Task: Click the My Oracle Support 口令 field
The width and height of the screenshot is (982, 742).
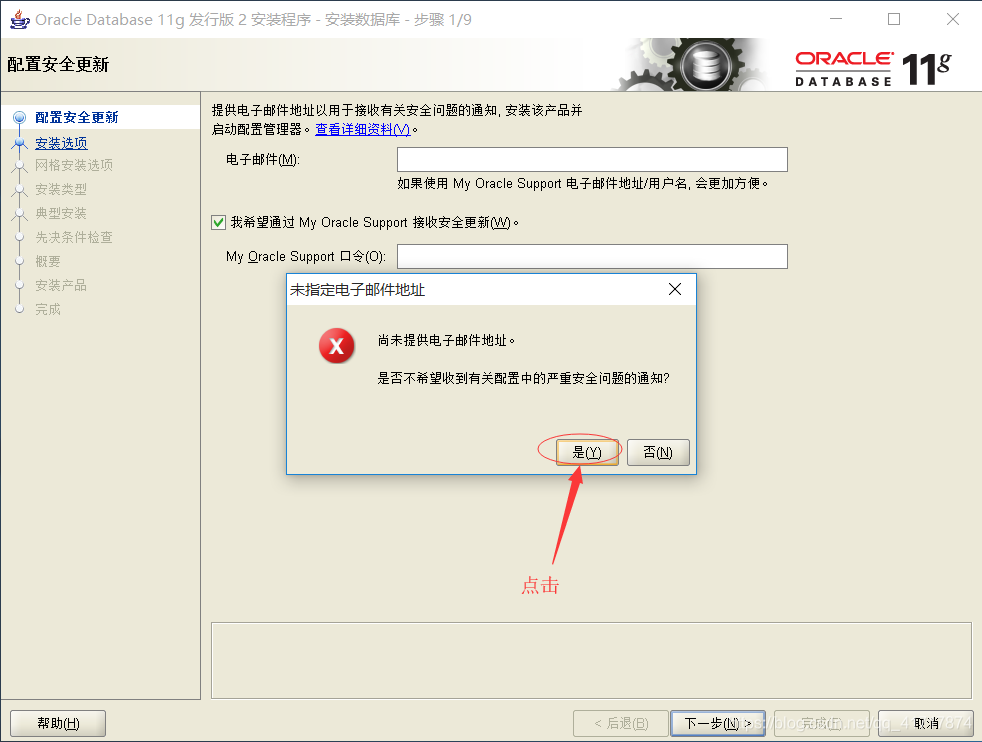Action: coord(592,257)
